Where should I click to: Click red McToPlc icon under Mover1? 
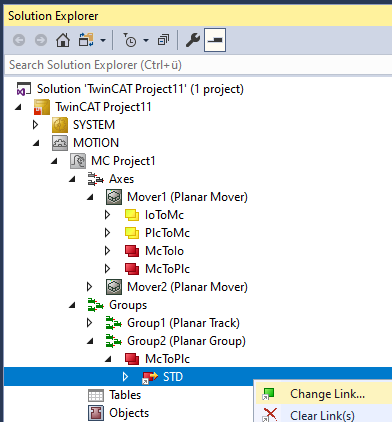pos(132,269)
